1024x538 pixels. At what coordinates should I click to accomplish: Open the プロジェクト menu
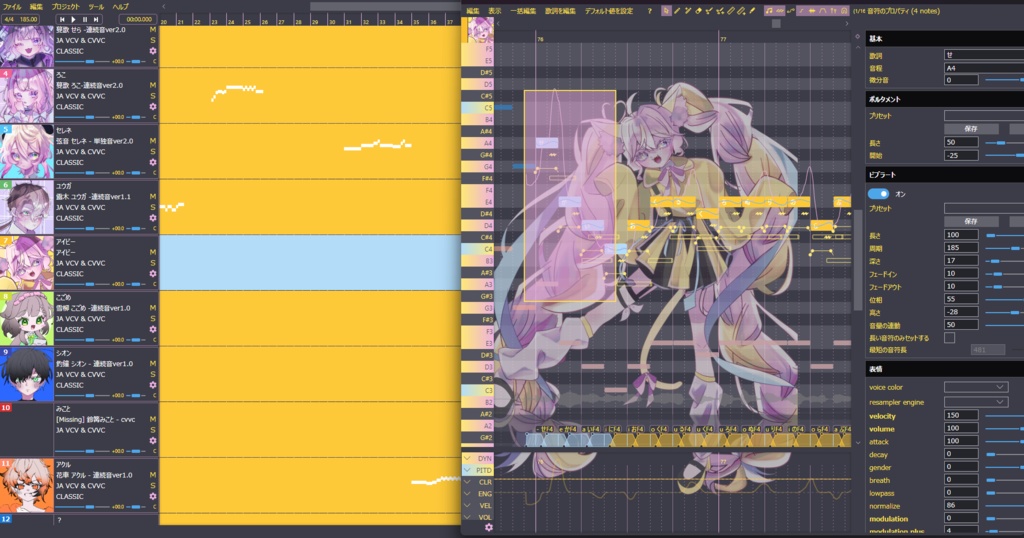(x=65, y=7)
